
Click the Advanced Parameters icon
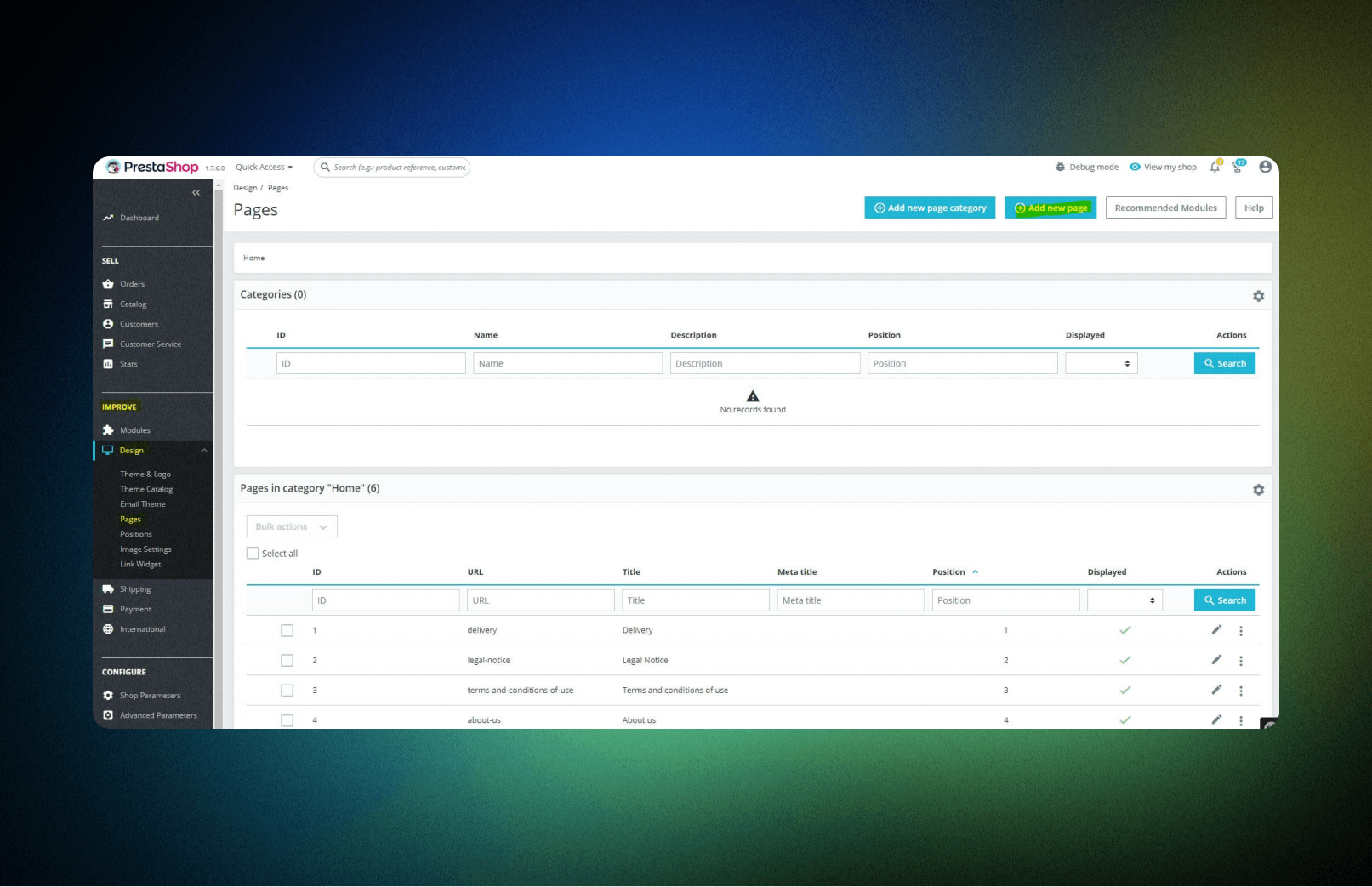(108, 715)
